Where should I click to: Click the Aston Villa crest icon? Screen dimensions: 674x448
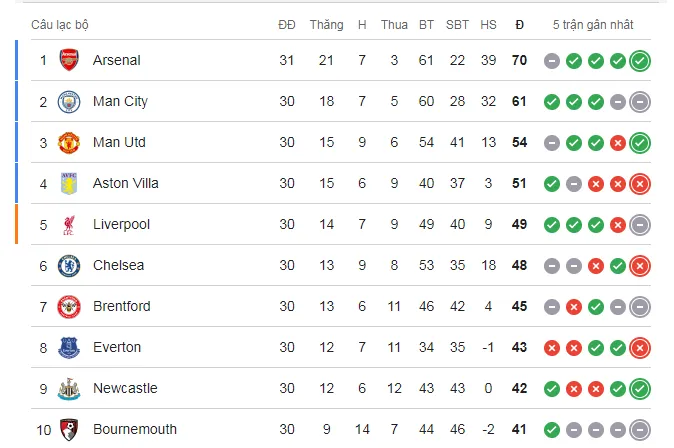click(x=69, y=183)
